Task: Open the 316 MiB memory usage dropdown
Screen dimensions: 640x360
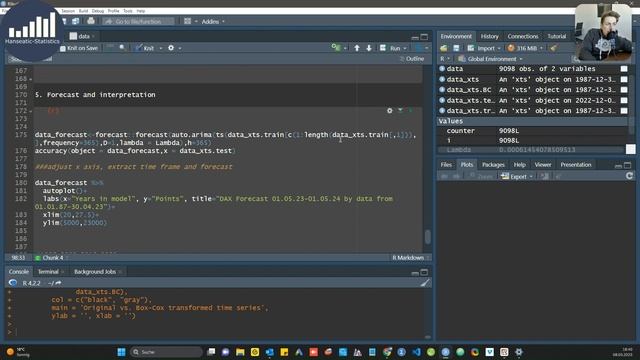Action: coord(525,48)
